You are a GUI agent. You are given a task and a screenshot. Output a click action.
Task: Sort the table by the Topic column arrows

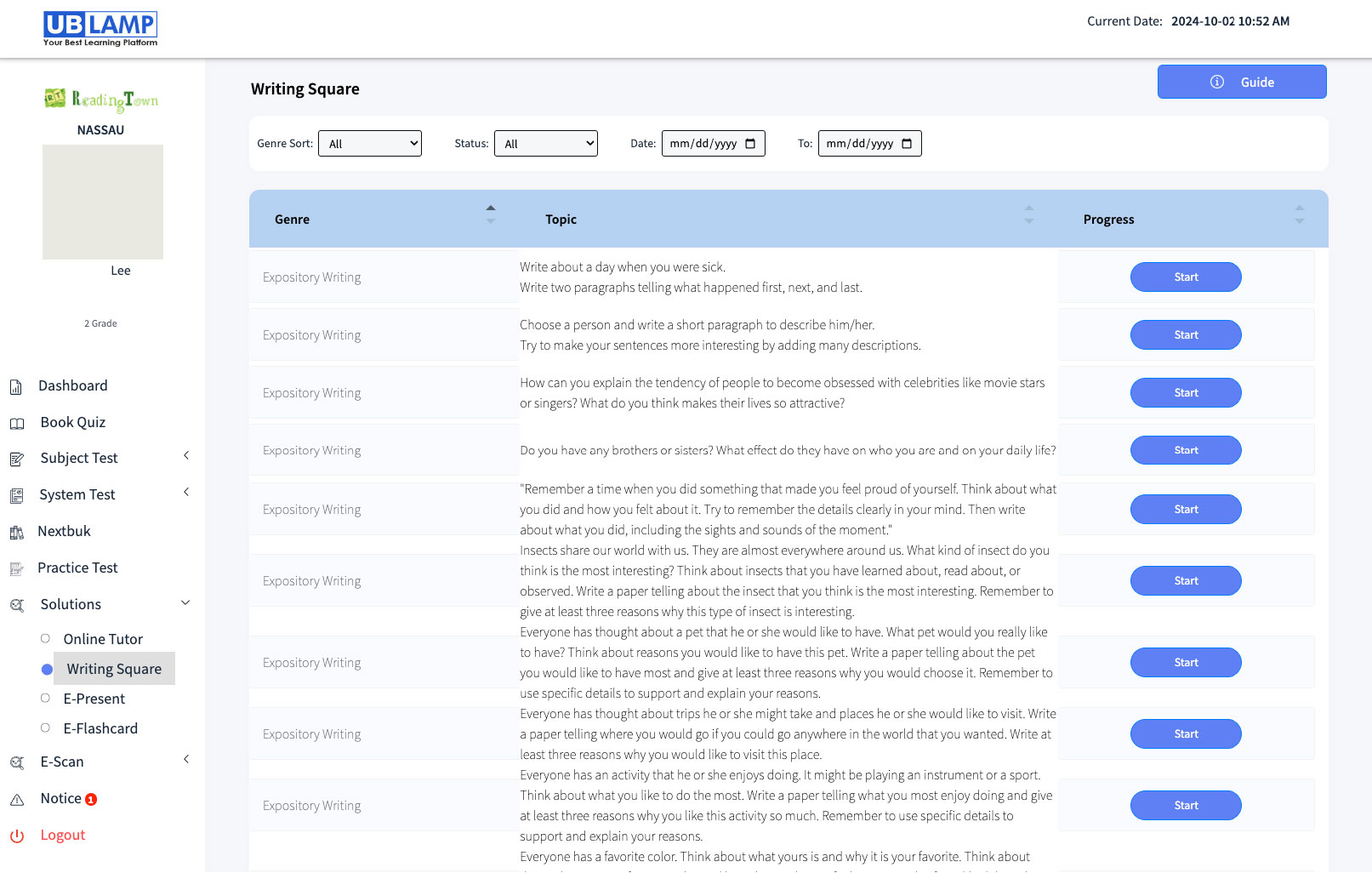(x=1029, y=214)
